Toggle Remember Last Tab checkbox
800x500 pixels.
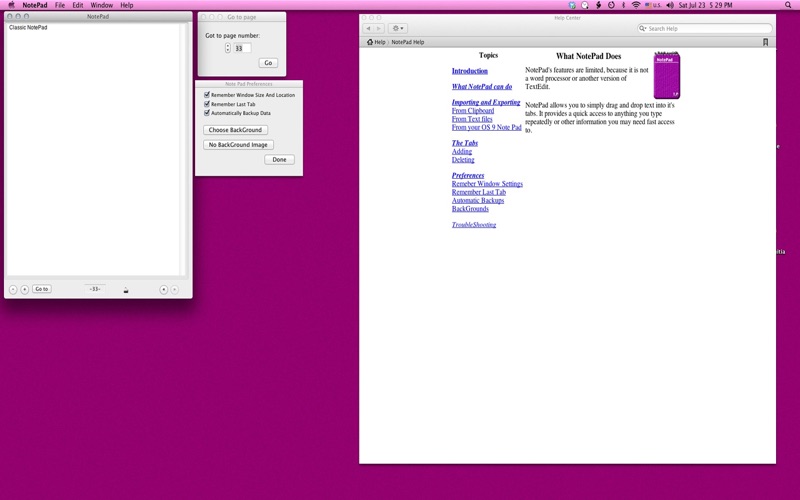[x=207, y=104]
